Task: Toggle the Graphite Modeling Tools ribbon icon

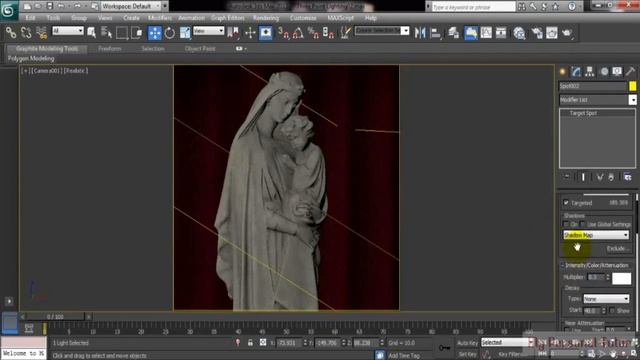Action: pyautogui.click(x=471, y=33)
